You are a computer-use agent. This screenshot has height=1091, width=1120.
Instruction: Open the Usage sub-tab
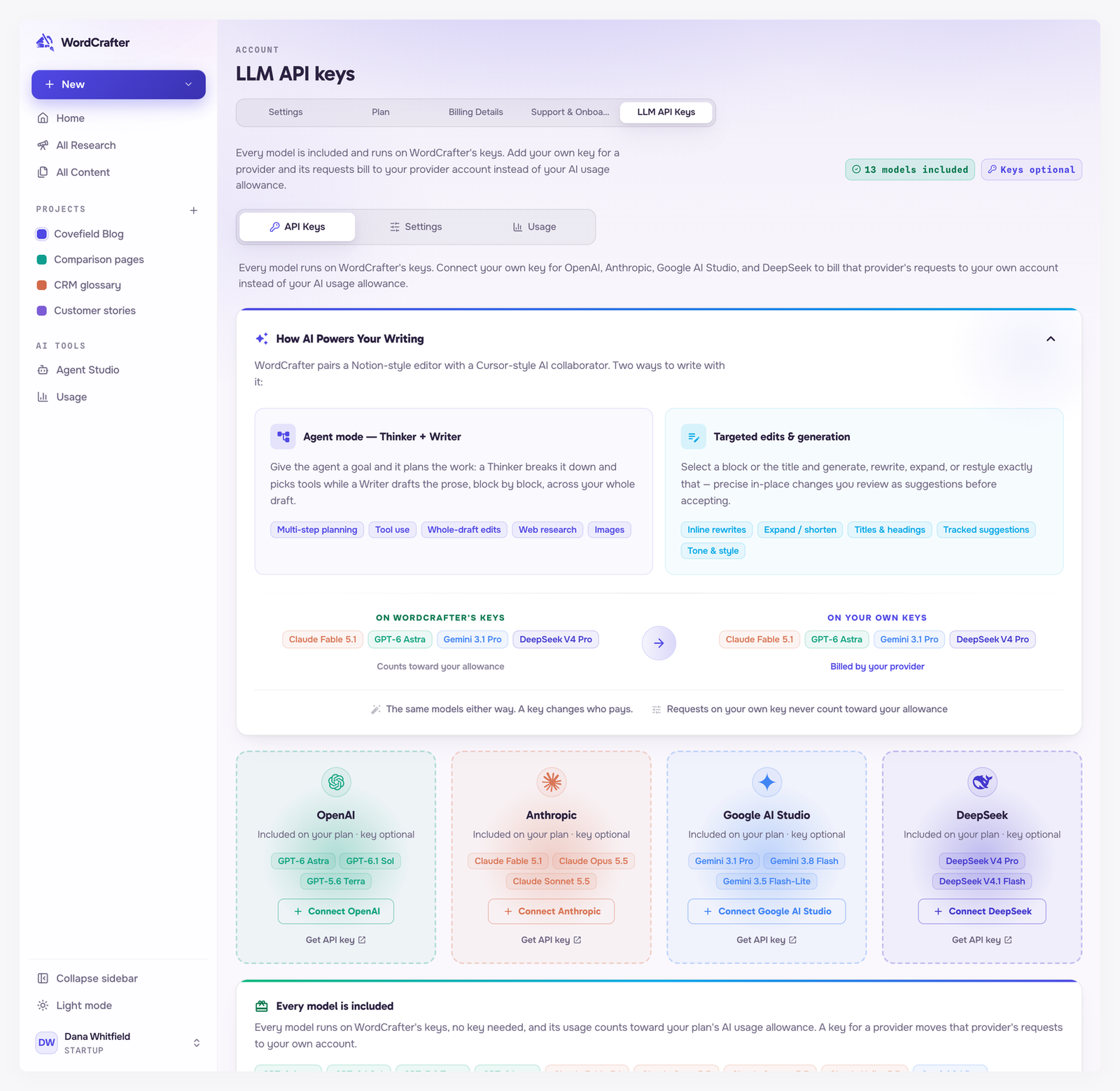[x=535, y=227]
